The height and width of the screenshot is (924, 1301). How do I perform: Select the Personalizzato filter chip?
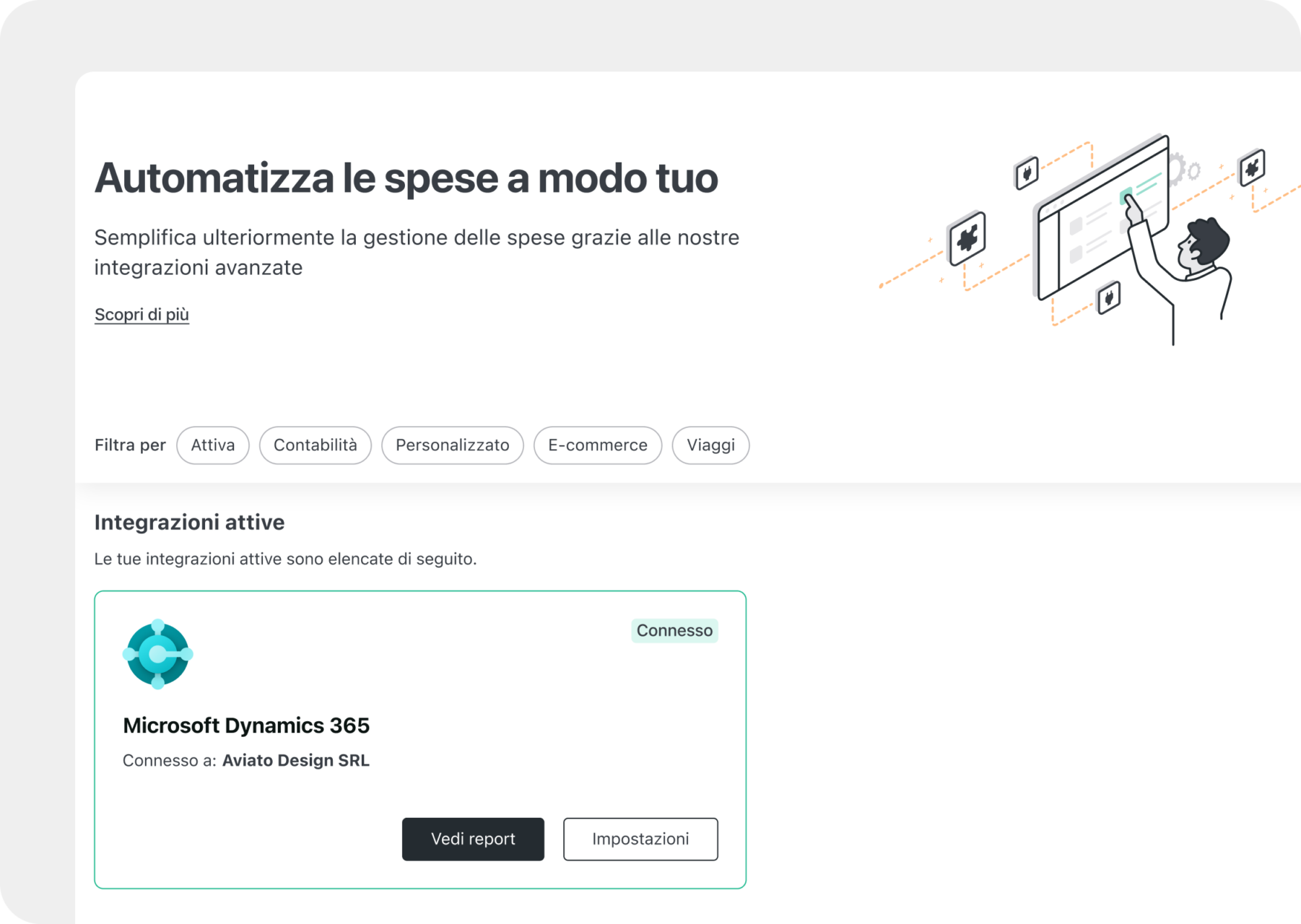452,445
